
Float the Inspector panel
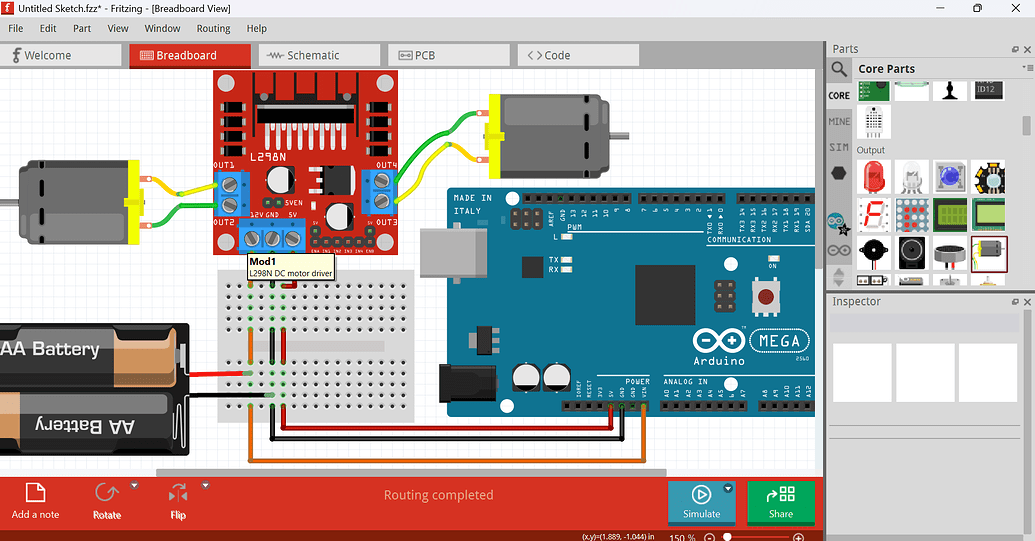pyautogui.click(x=1015, y=302)
